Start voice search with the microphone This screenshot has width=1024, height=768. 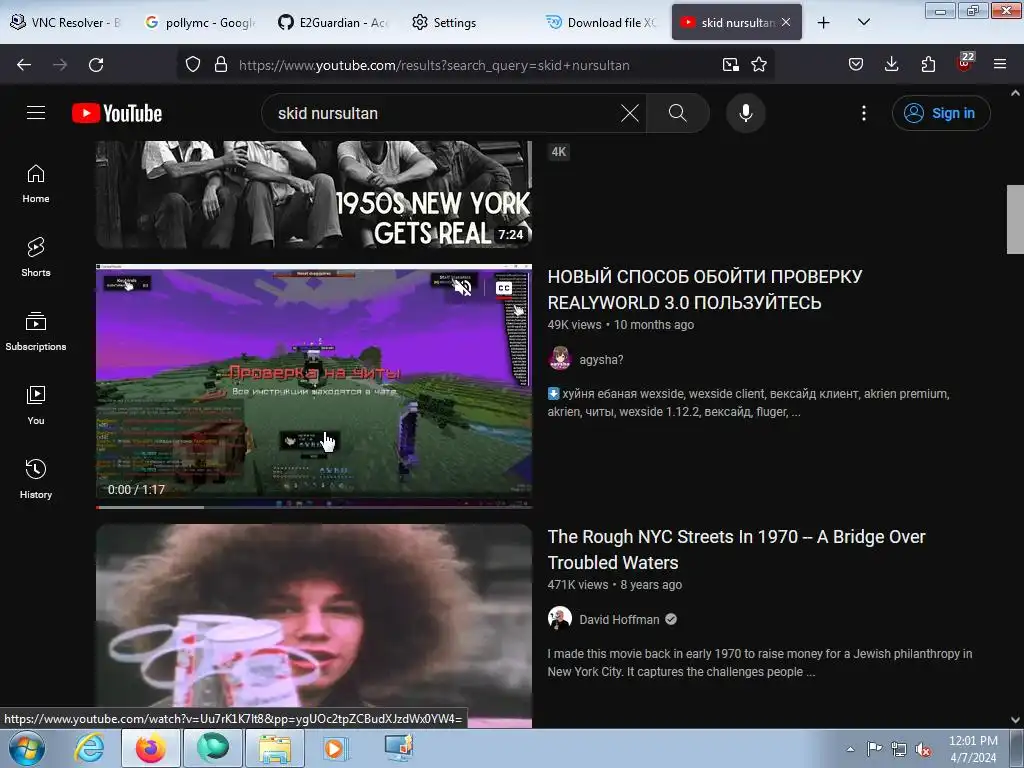(x=746, y=113)
